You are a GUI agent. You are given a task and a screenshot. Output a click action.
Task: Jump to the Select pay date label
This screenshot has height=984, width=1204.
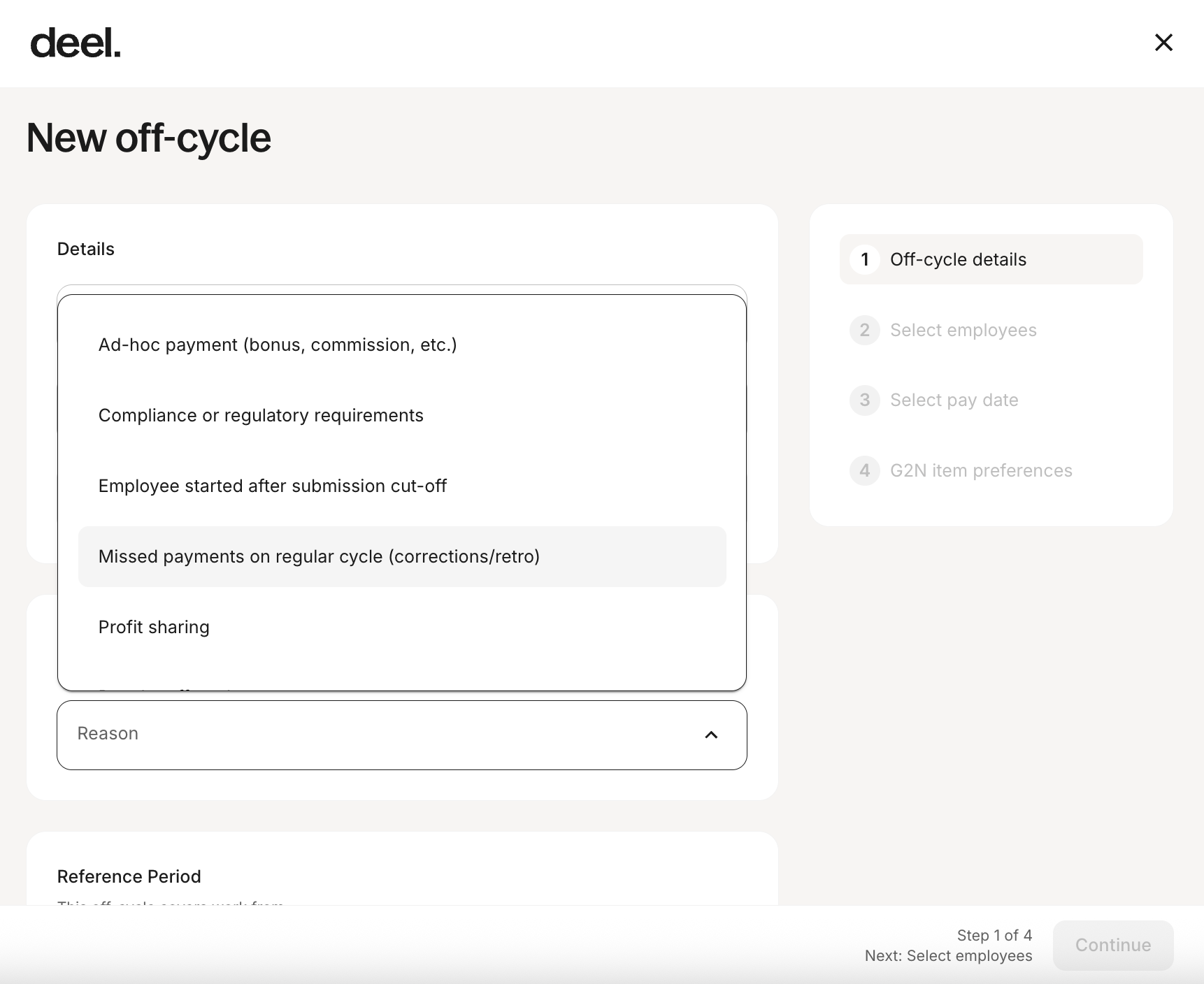click(x=954, y=400)
